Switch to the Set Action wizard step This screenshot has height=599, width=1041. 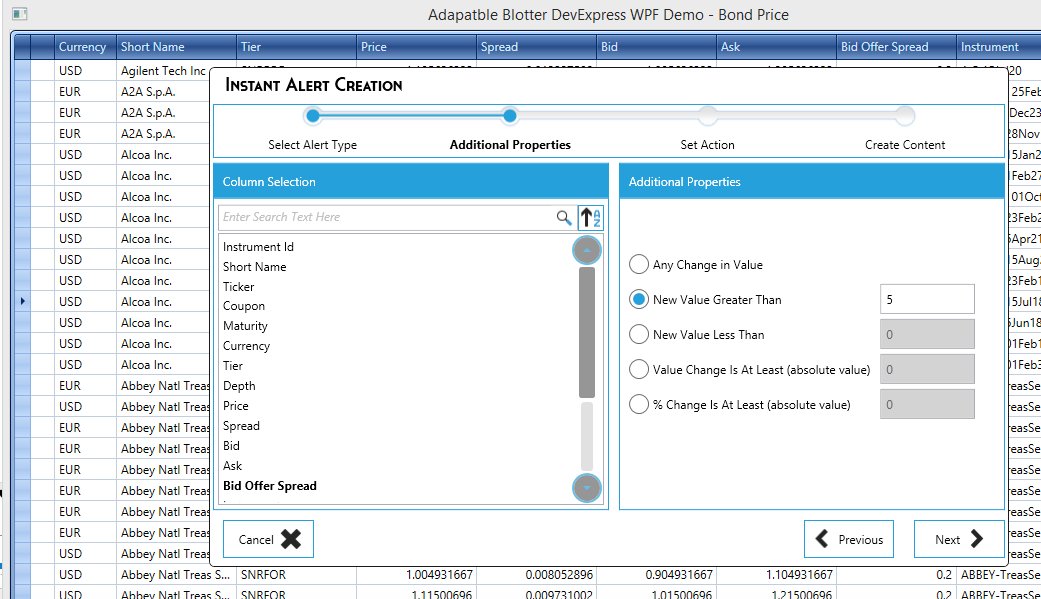(707, 115)
